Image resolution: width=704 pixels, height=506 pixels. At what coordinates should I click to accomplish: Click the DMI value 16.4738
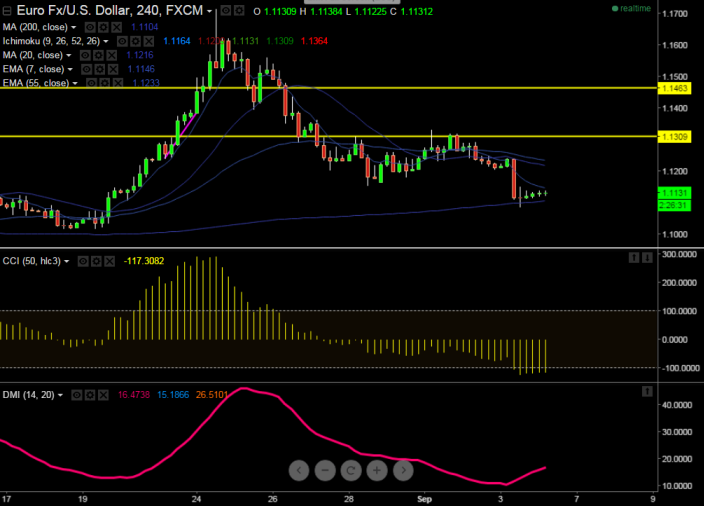coord(134,395)
